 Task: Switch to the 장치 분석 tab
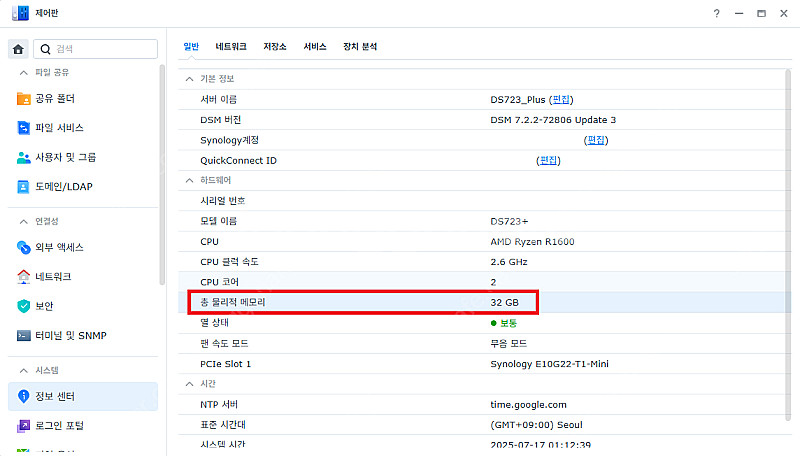(x=360, y=47)
